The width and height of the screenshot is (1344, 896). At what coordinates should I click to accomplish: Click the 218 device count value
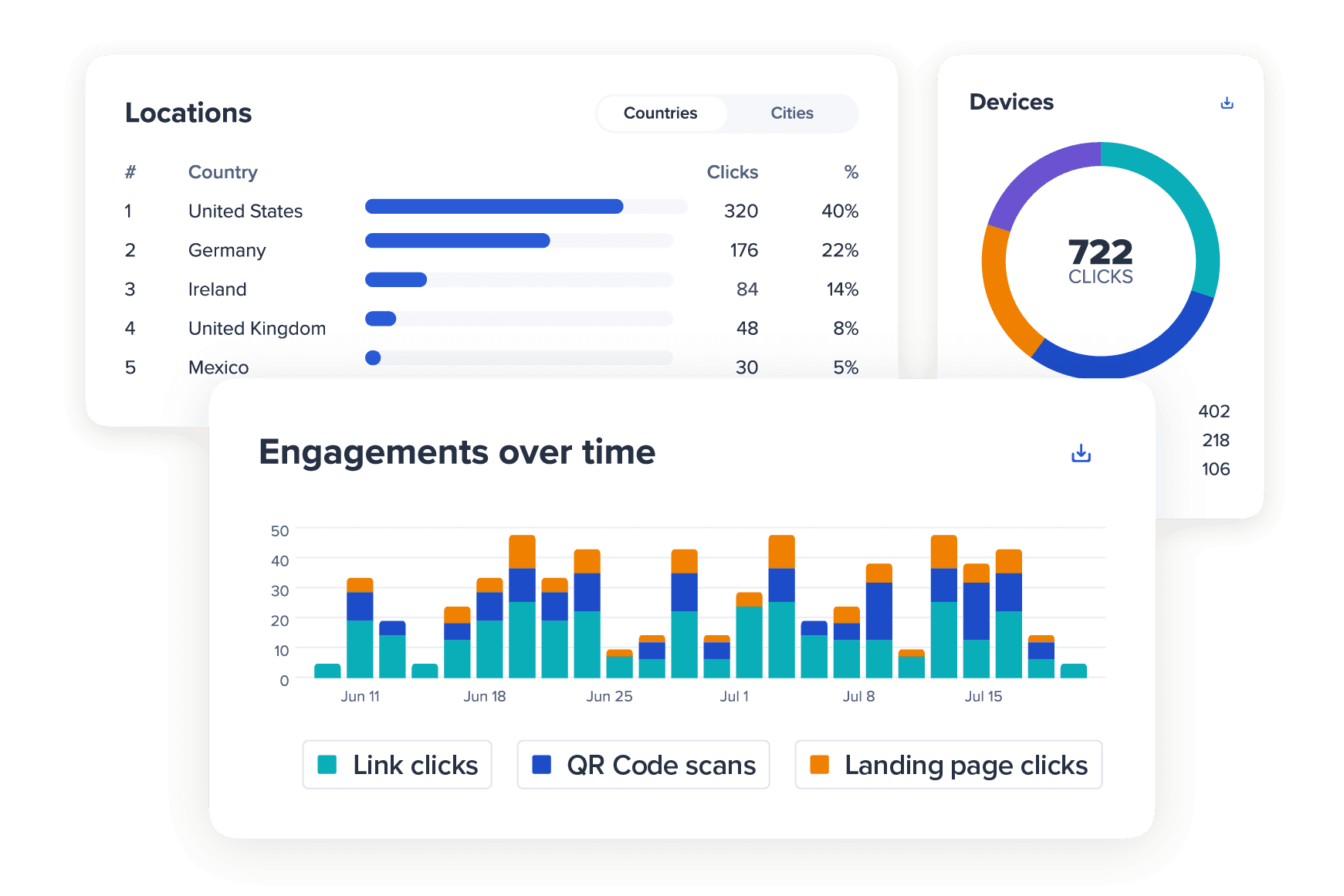click(1216, 441)
